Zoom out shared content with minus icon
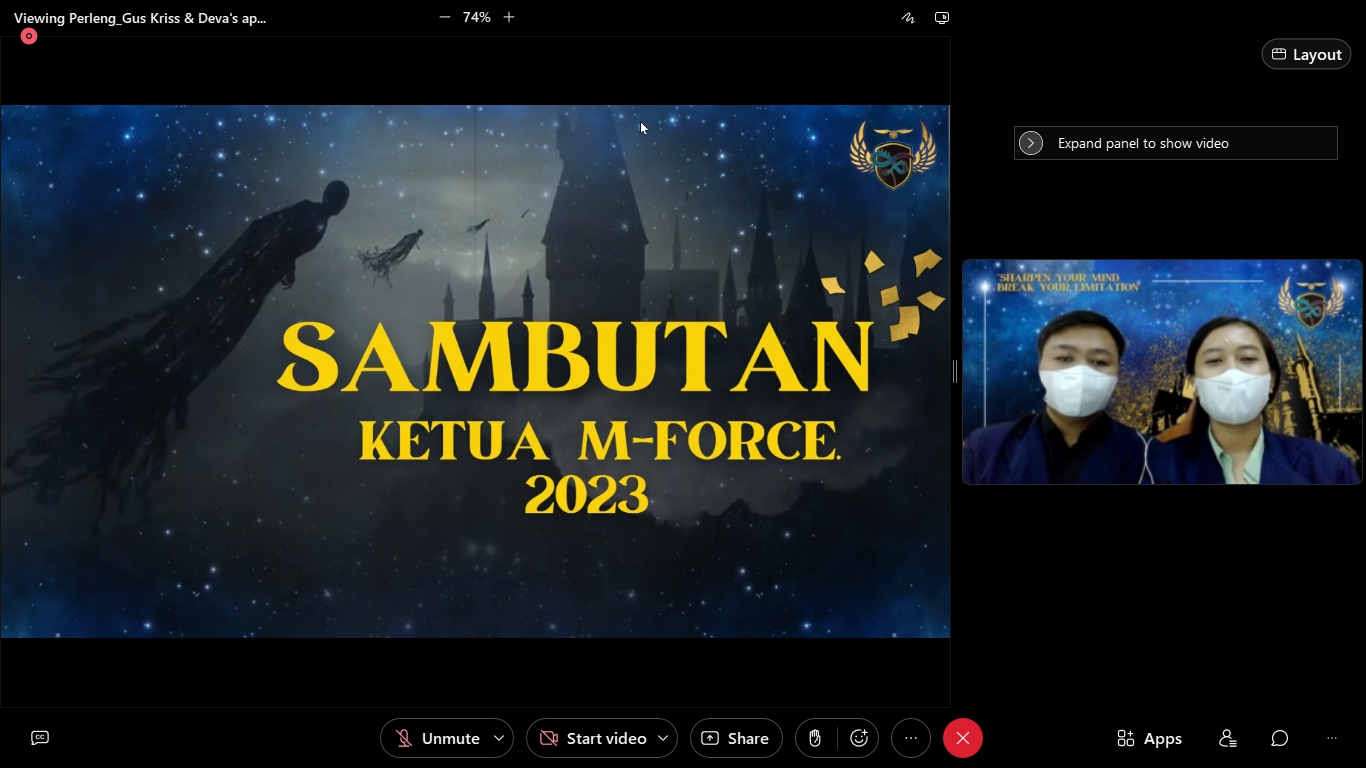Viewport: 1366px width, 768px height. (x=445, y=17)
